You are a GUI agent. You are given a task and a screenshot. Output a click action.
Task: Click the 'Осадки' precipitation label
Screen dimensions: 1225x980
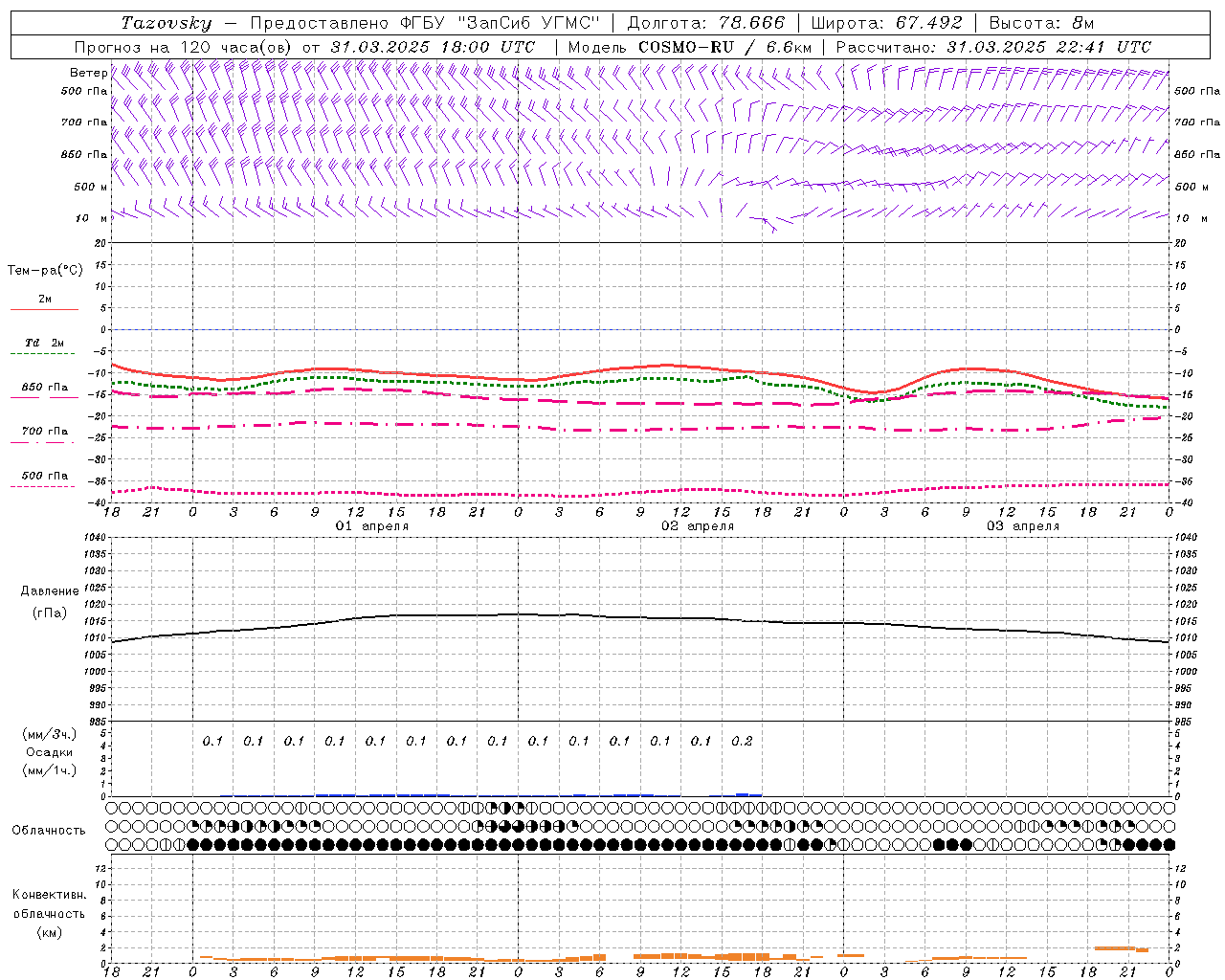50,752
